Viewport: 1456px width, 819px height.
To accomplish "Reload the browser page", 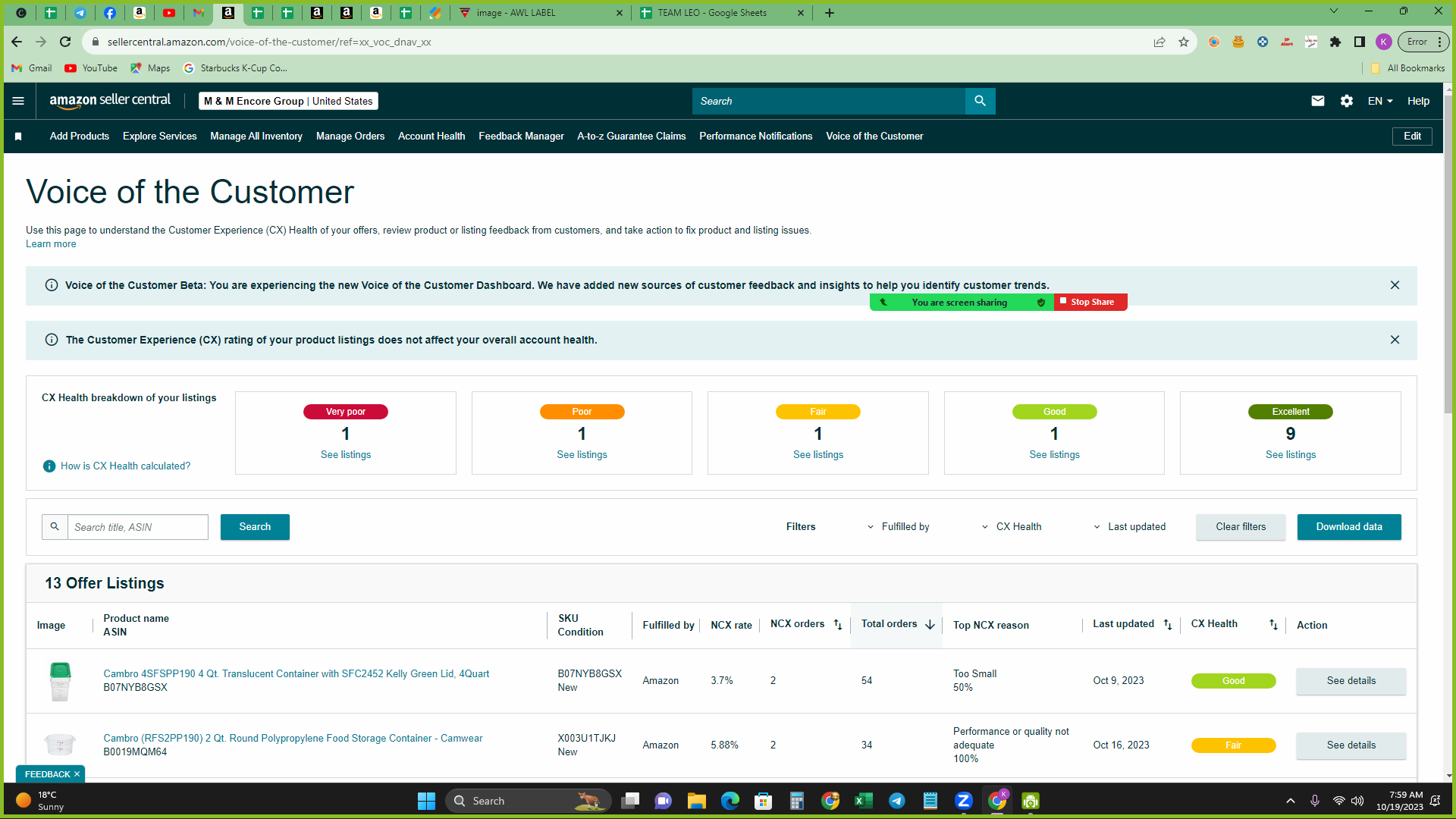I will (x=65, y=42).
